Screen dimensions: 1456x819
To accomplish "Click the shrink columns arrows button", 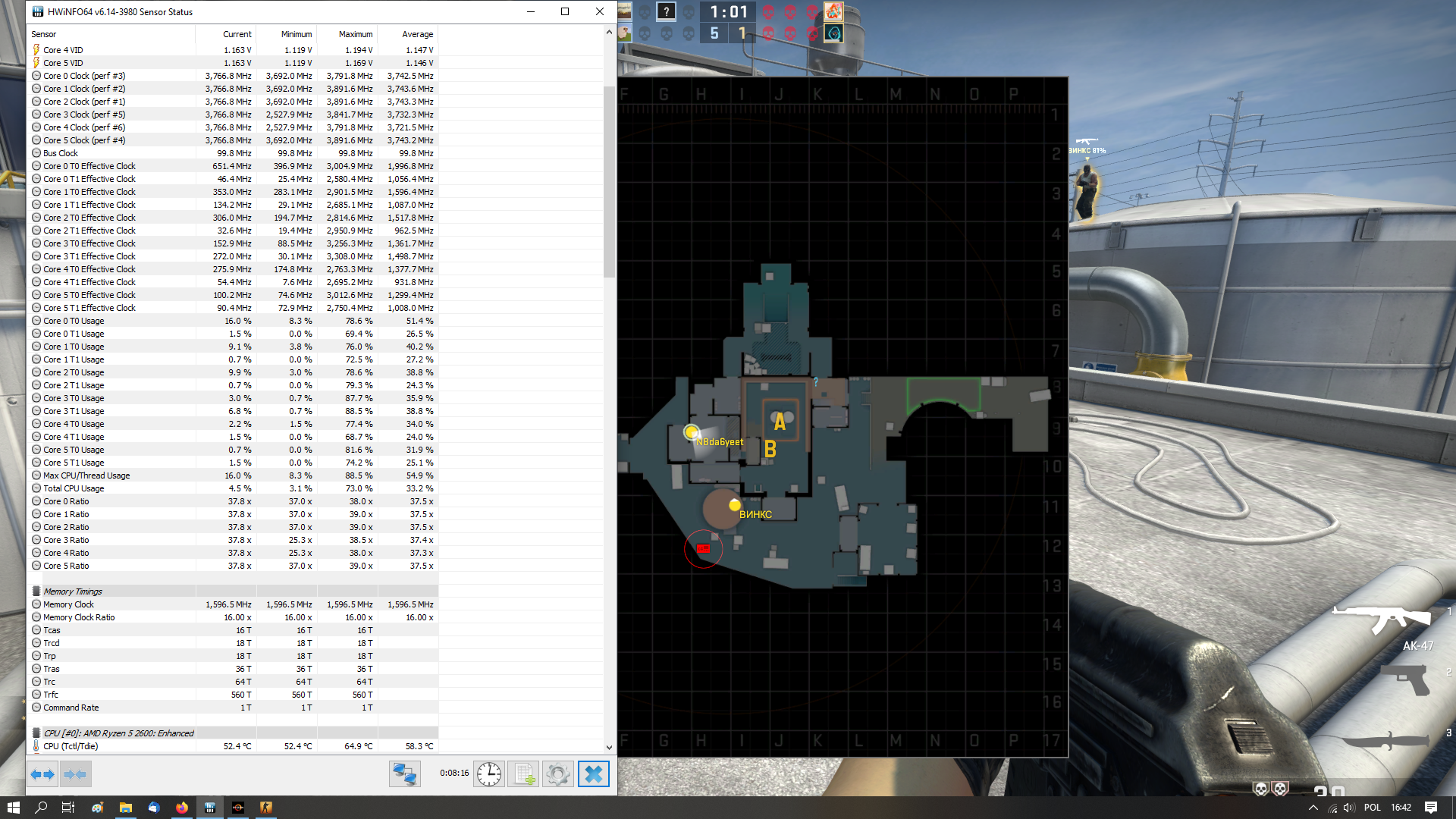I will point(75,774).
